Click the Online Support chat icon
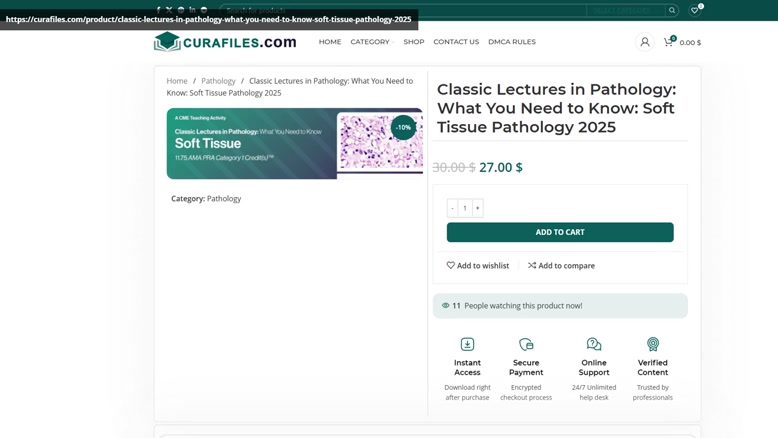Image resolution: width=778 pixels, height=438 pixels. click(594, 344)
